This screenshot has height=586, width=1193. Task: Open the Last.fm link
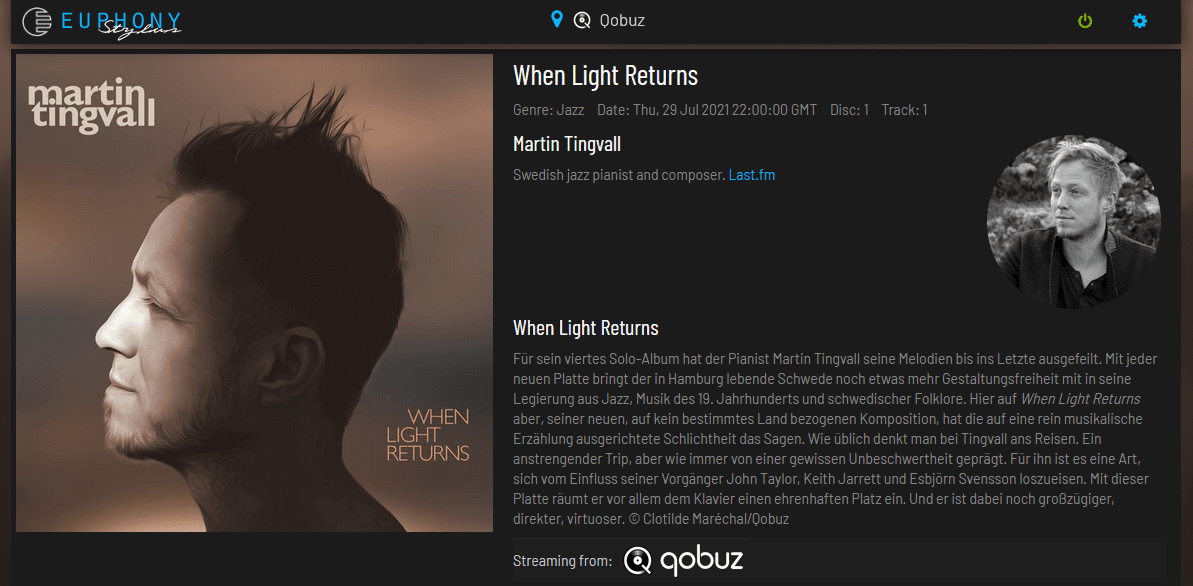752,175
